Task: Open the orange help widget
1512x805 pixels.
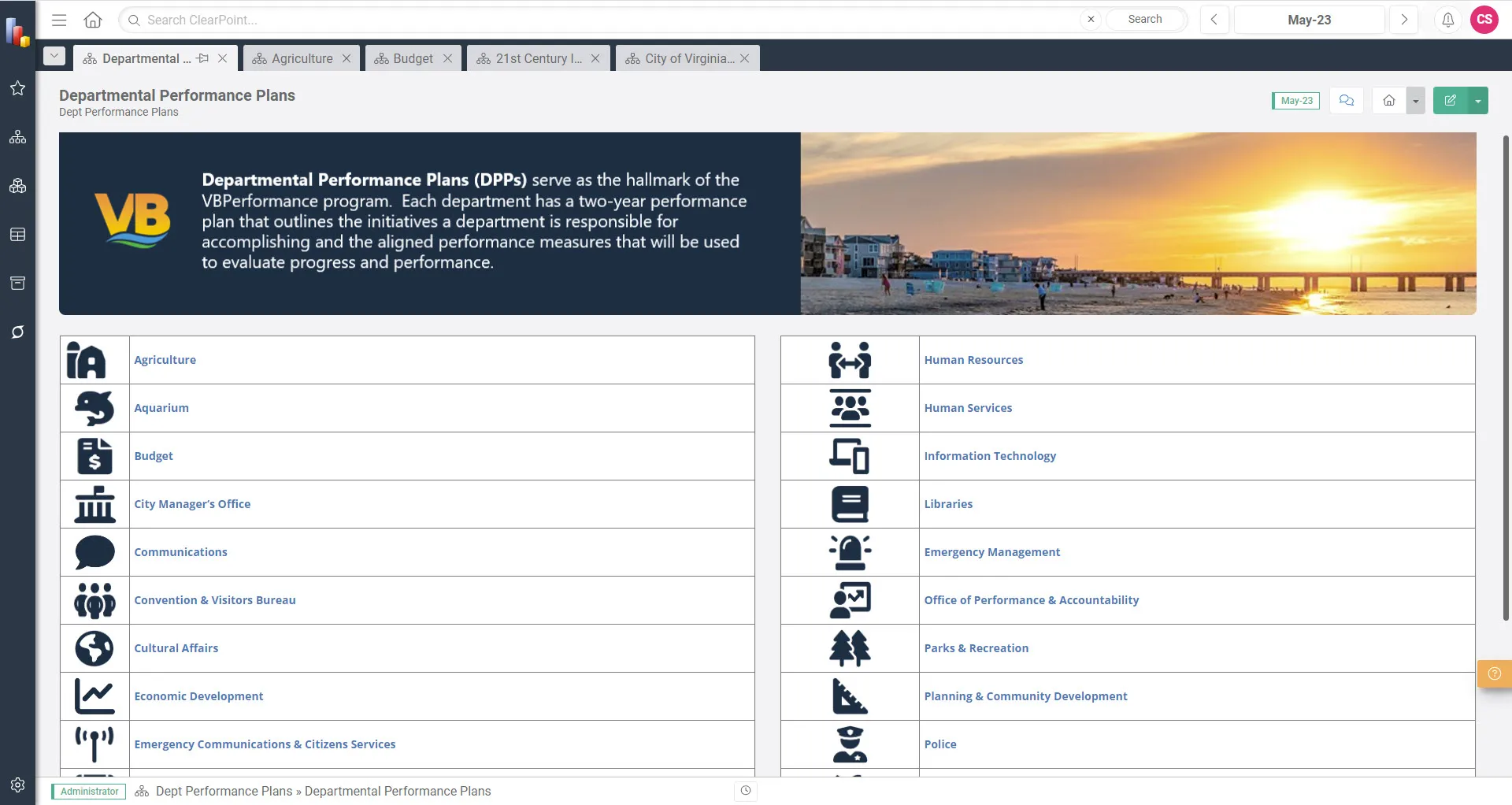Action: click(1494, 673)
